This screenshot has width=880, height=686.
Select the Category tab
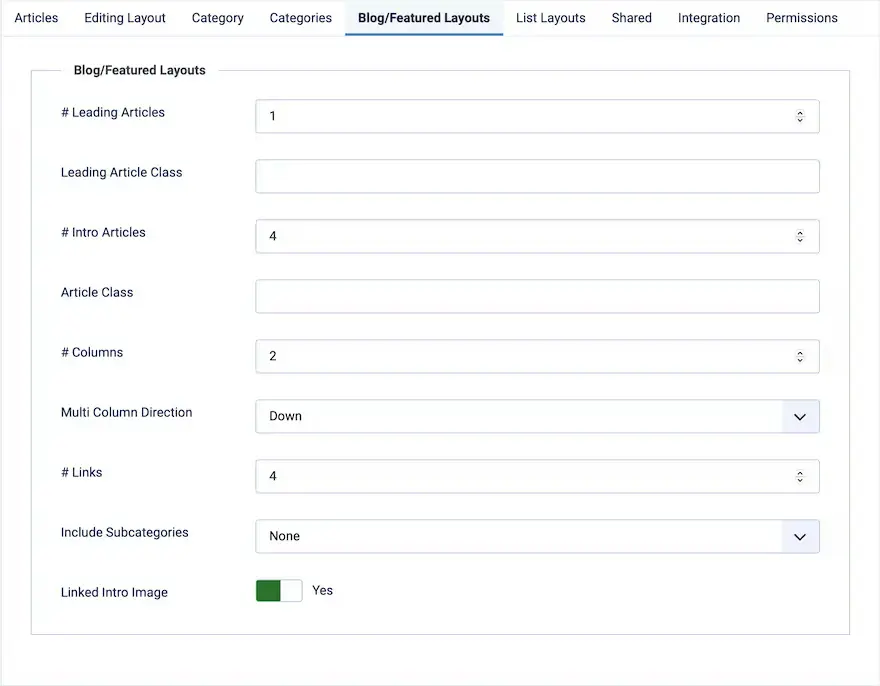coord(218,18)
